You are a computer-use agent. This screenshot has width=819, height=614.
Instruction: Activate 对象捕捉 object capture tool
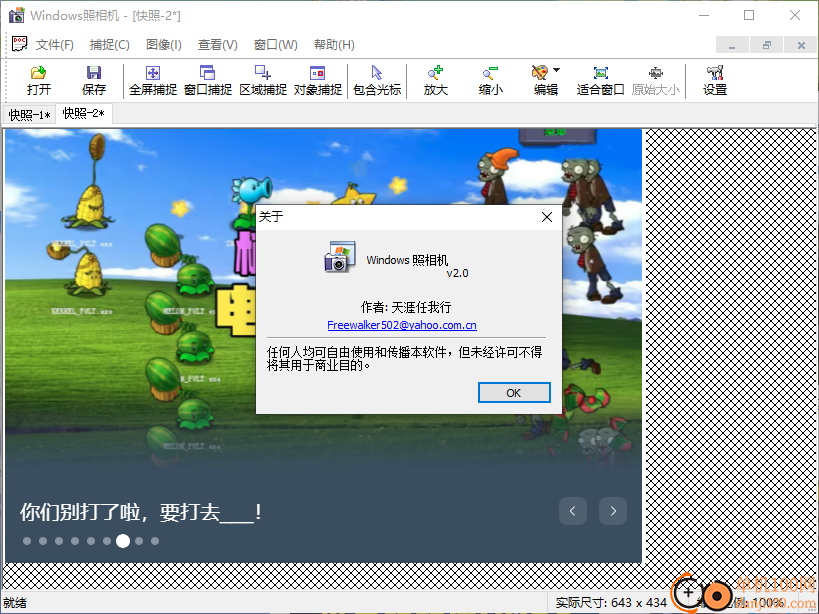coord(318,80)
